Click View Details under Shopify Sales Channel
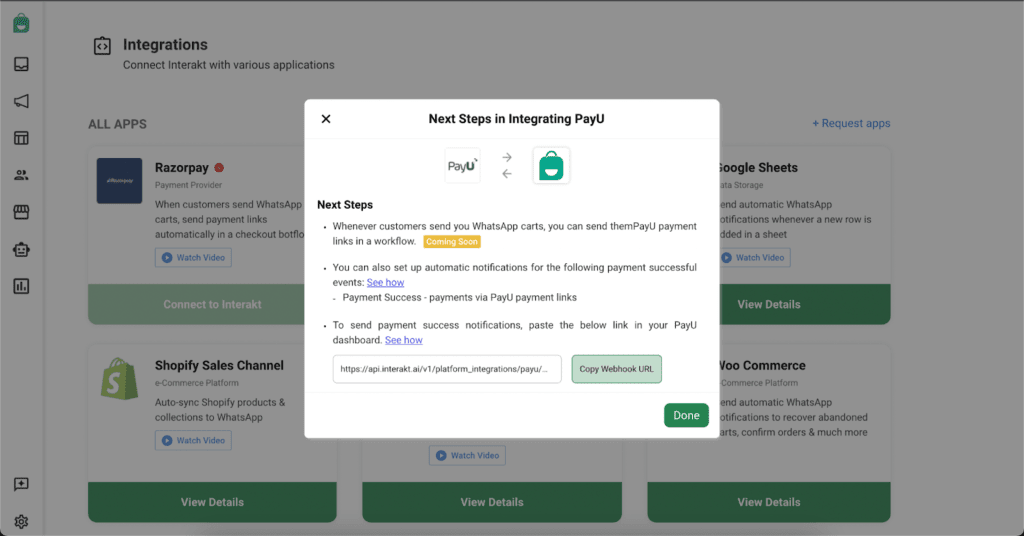1024x536 pixels. [212, 502]
